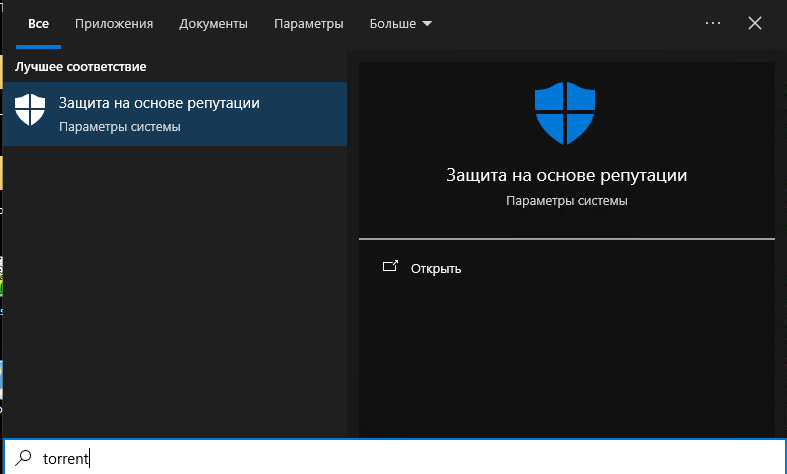Click the separator line above Открыть
Screen dimensions: 787x474
(566, 239)
